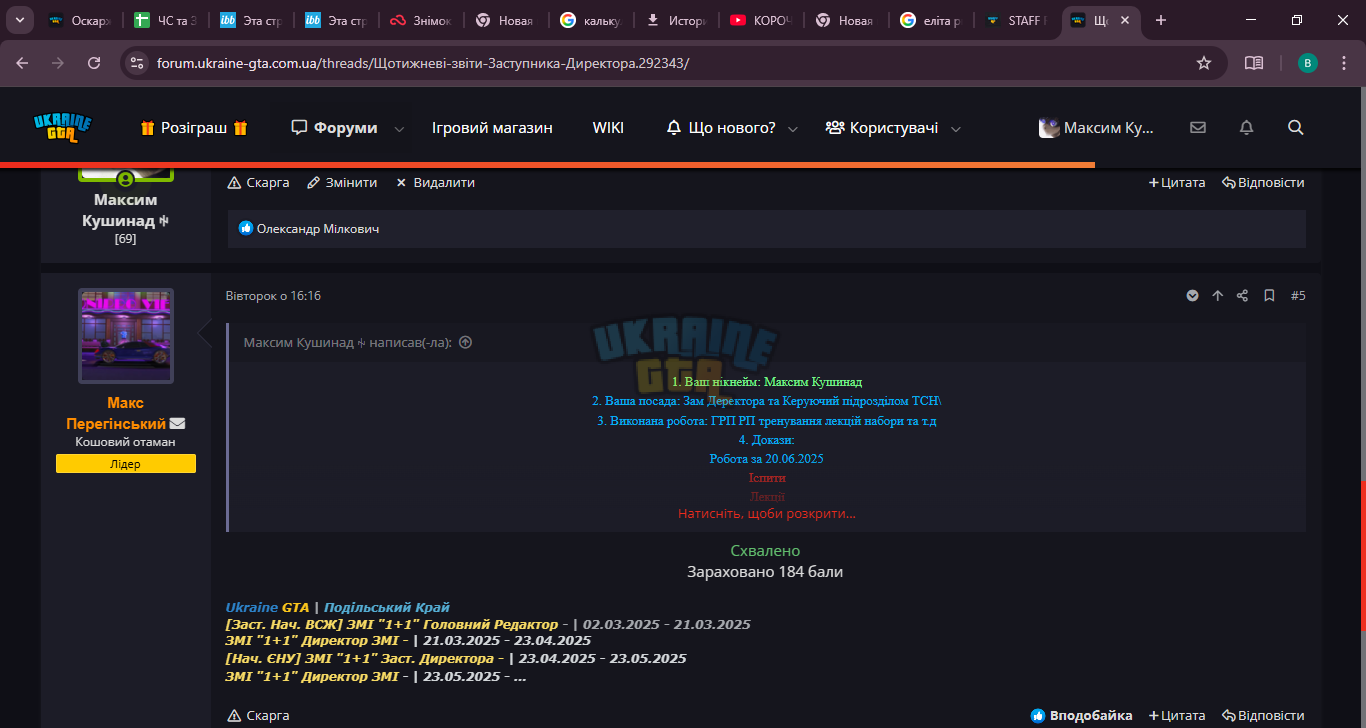Click the Схвалено status text
Image resolution: width=1366 pixels, height=728 pixels.
pyautogui.click(x=765, y=551)
